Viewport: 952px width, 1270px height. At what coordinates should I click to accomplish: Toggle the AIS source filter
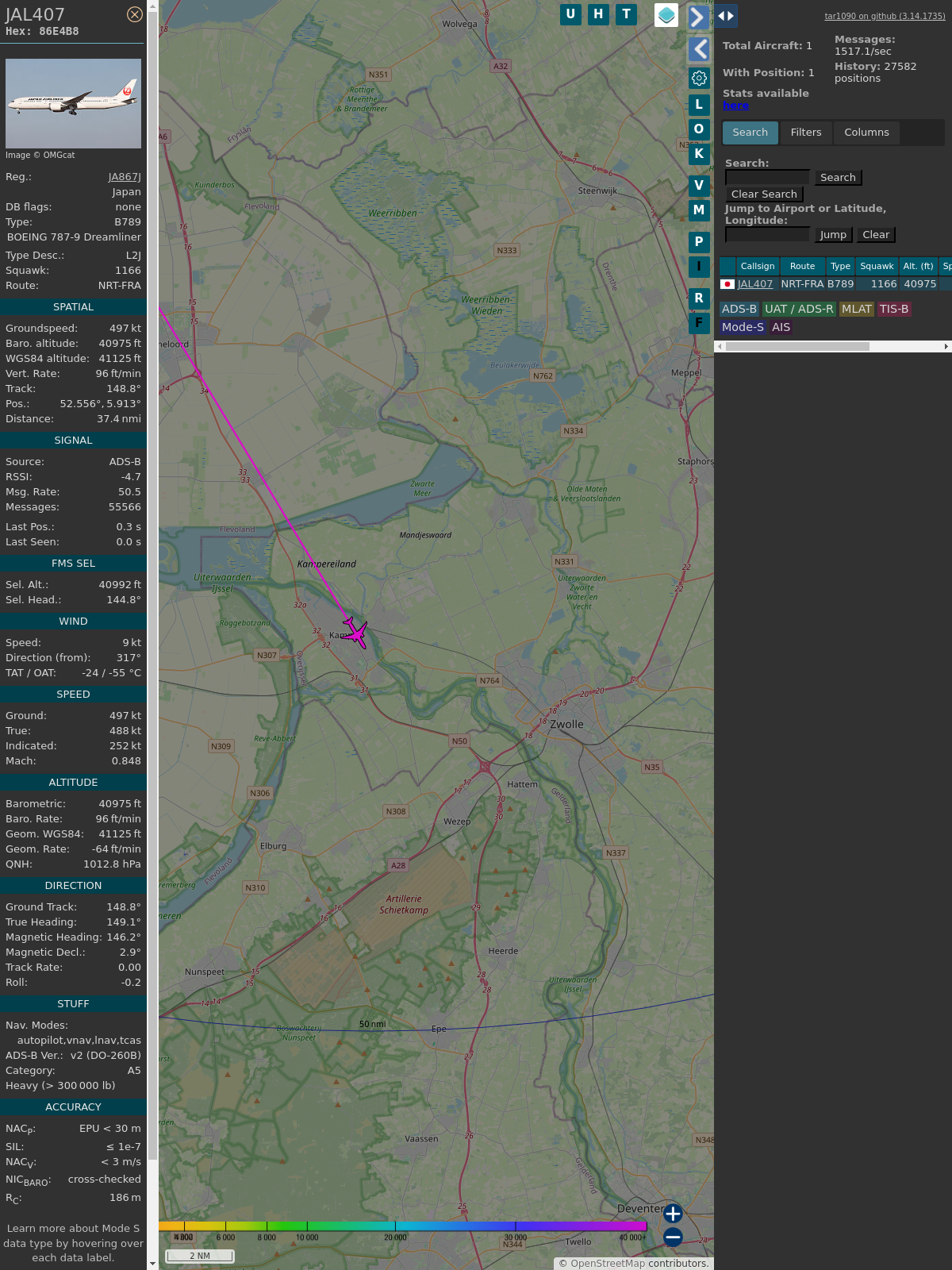tap(781, 327)
